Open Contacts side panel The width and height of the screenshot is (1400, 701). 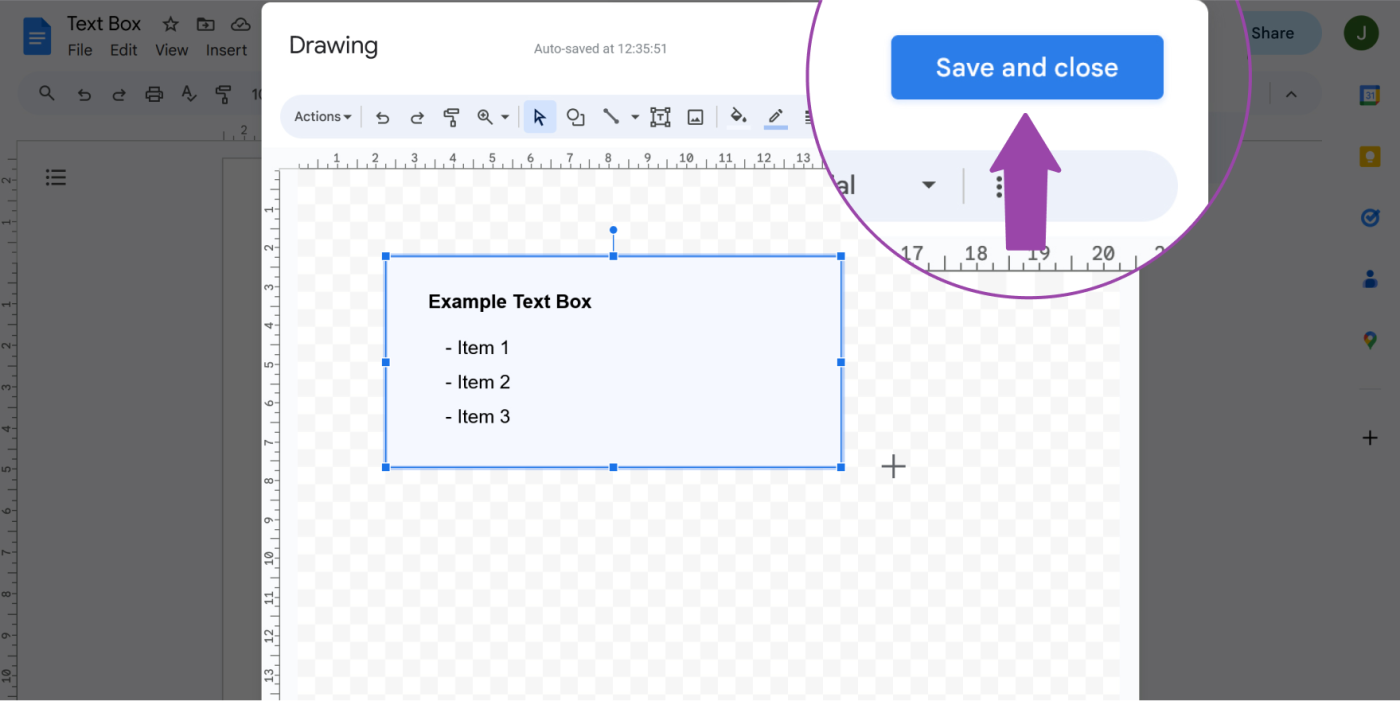[1370, 279]
